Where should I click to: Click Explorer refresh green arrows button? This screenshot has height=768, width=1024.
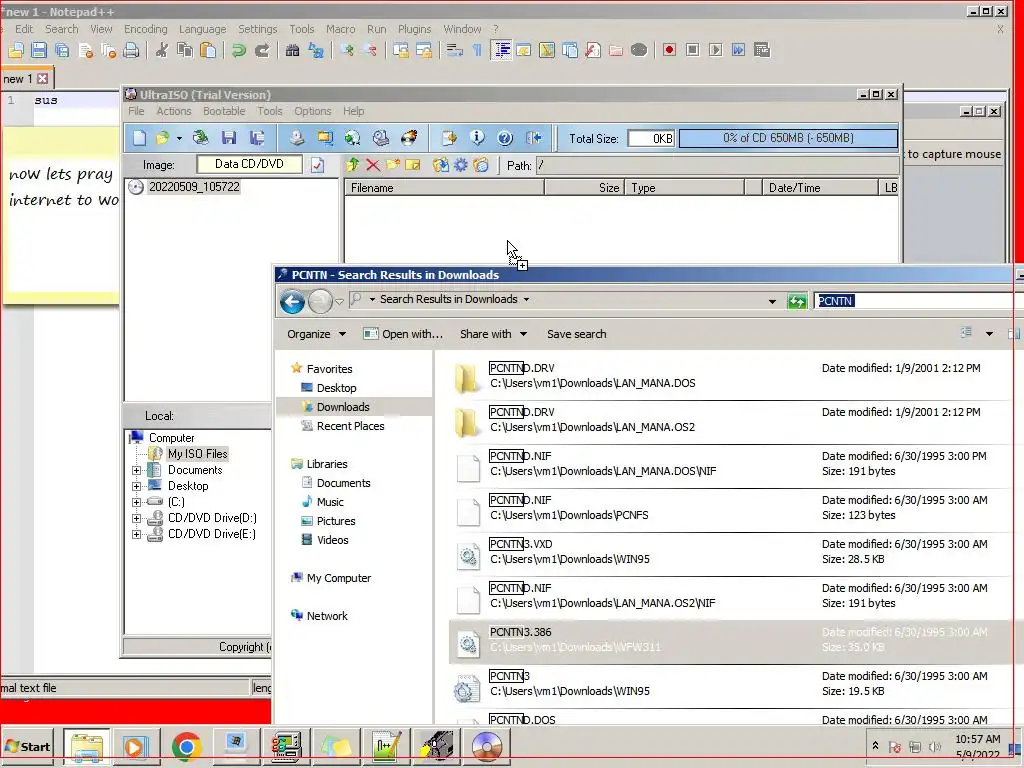tap(797, 301)
